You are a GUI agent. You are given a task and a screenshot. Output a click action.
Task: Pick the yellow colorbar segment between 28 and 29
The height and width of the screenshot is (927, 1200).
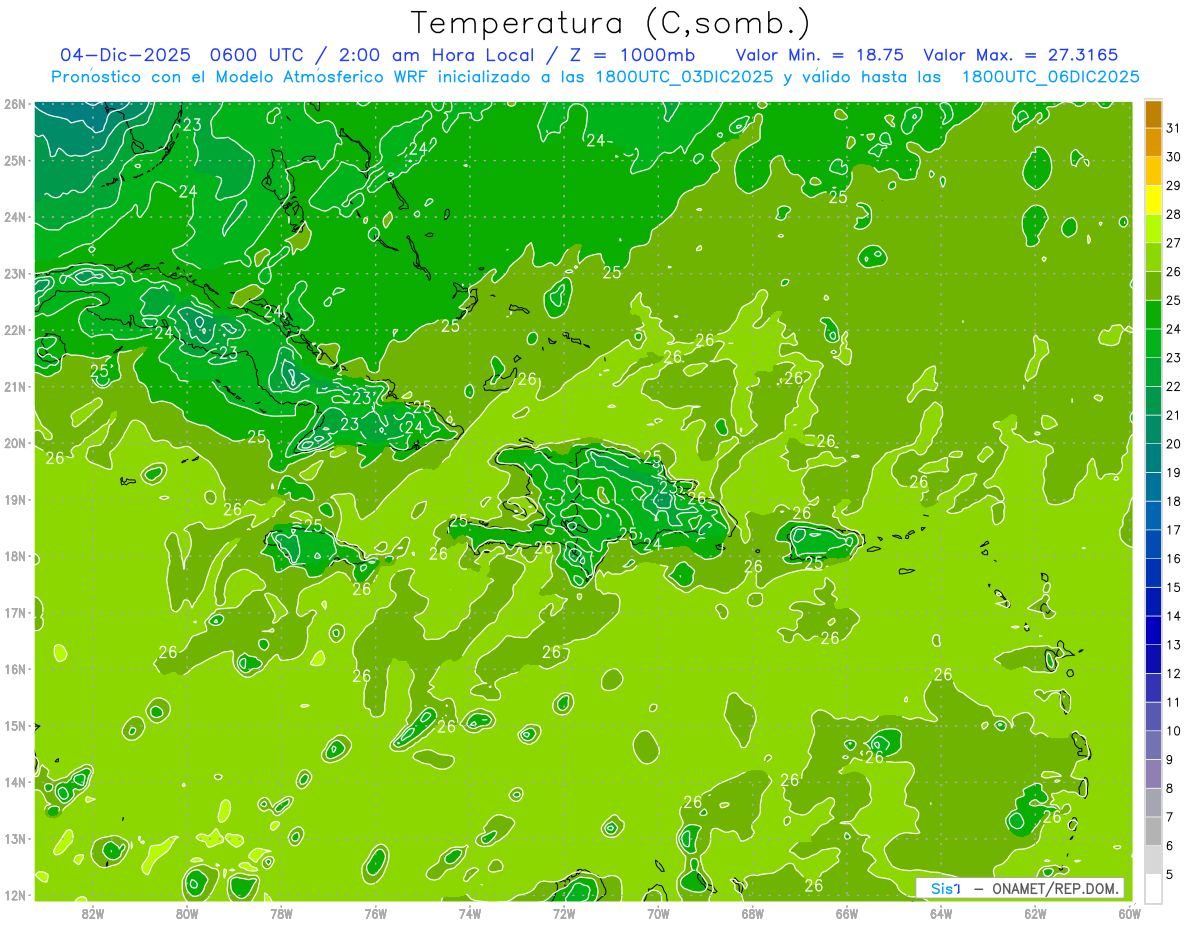pos(1153,200)
